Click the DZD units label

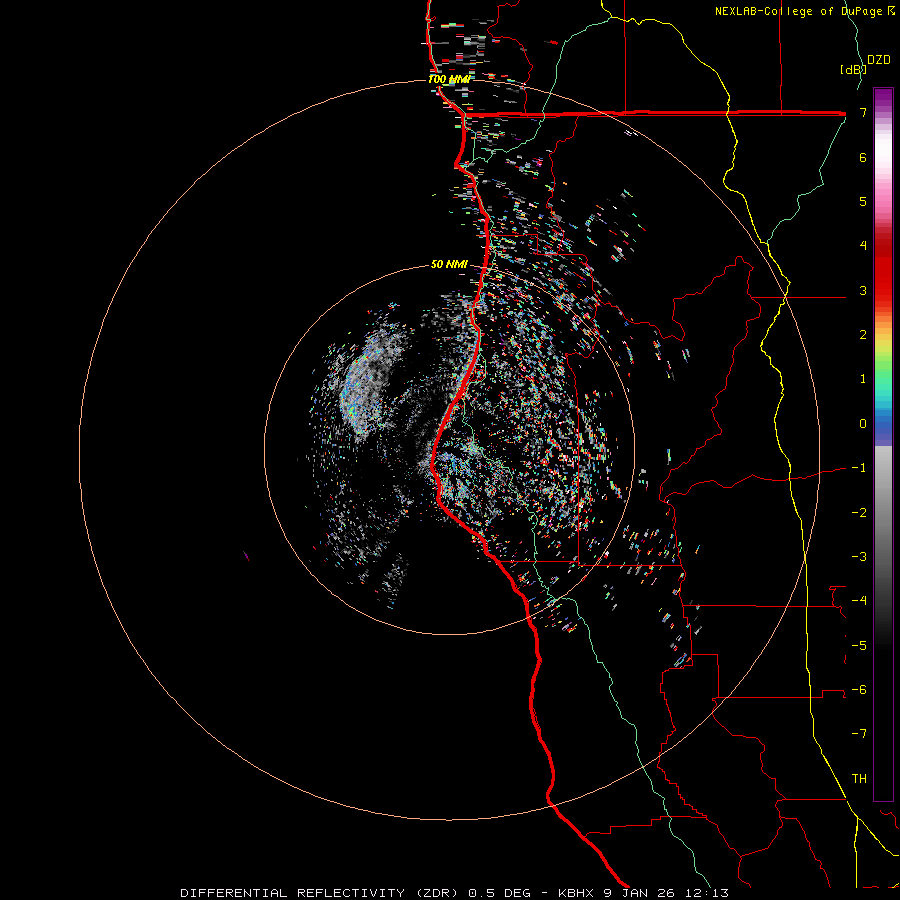click(x=878, y=60)
